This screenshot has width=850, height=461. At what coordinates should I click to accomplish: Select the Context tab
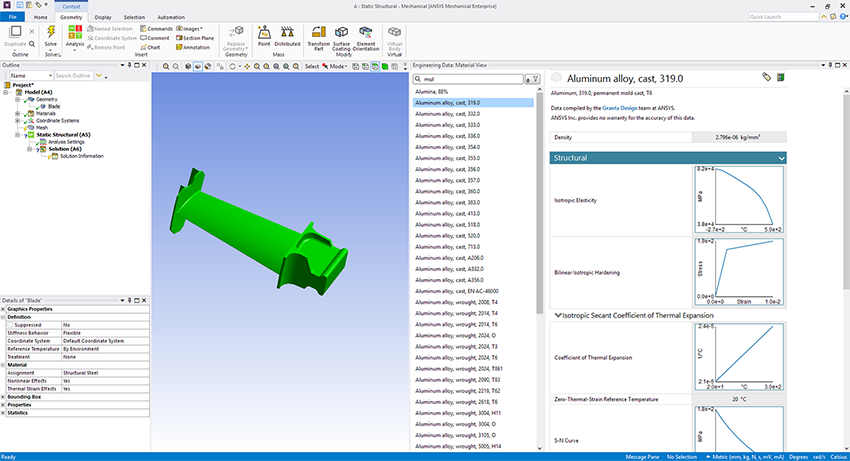pos(71,7)
